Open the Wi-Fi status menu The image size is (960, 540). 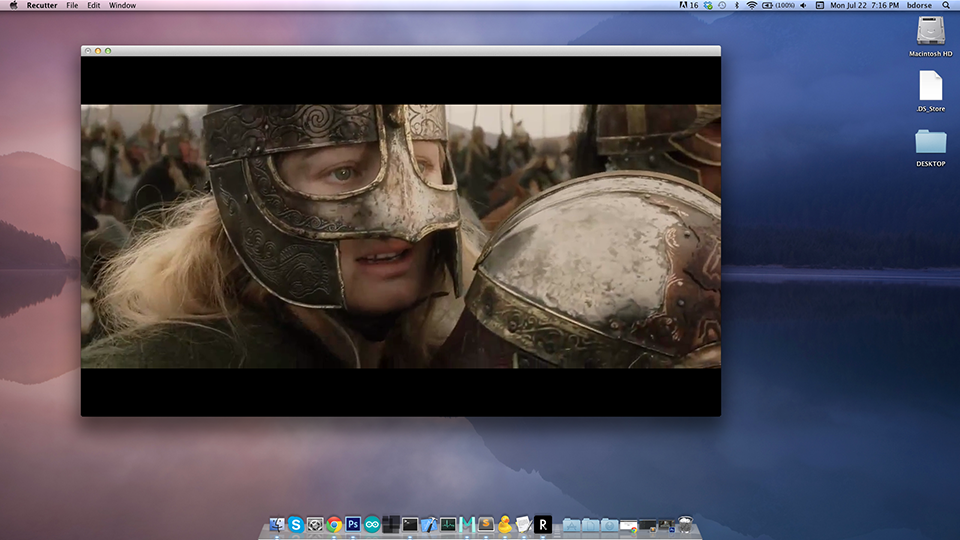click(x=752, y=5)
